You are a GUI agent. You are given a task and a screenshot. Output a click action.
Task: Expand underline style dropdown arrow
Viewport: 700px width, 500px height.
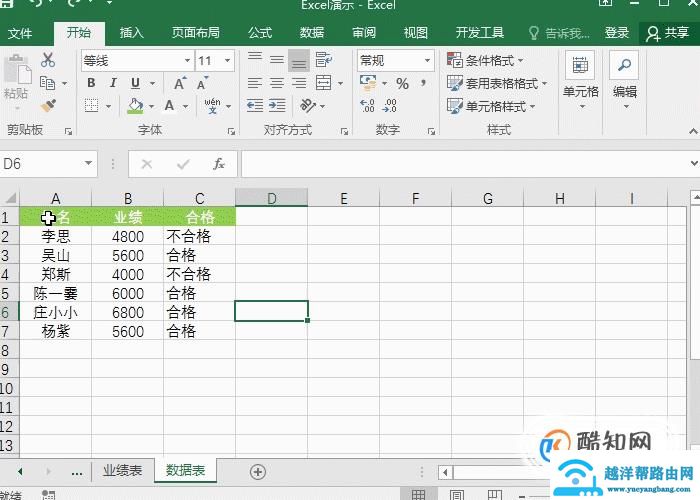[x=152, y=83]
